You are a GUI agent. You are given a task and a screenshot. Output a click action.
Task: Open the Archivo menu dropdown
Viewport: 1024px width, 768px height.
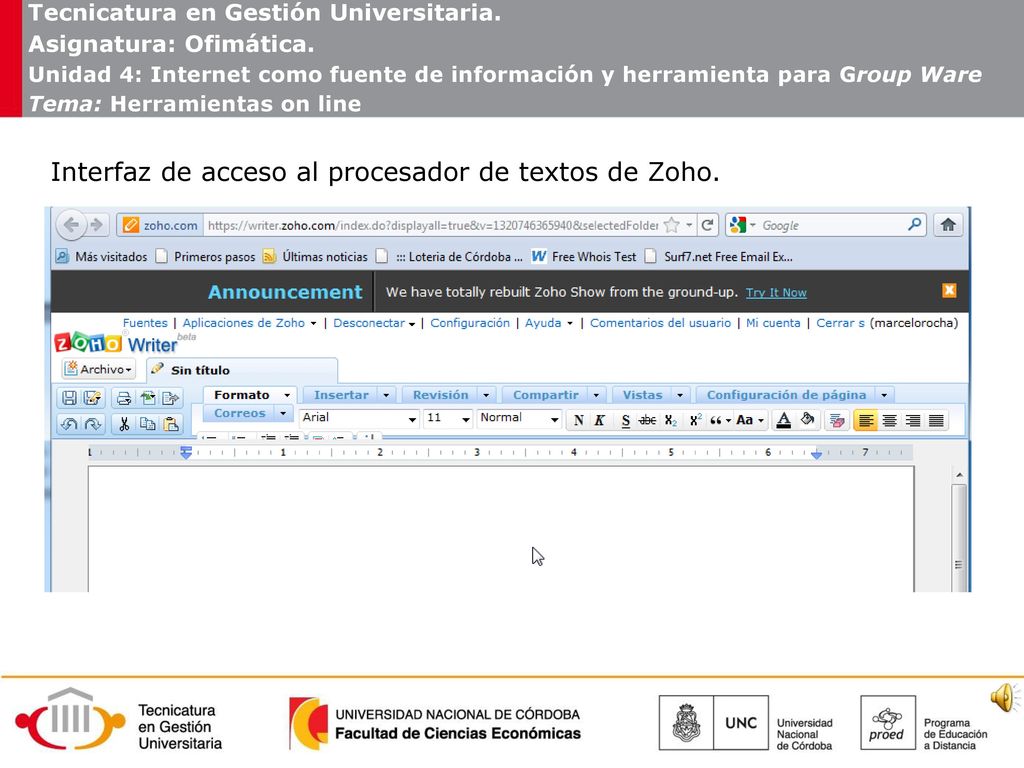[99, 369]
